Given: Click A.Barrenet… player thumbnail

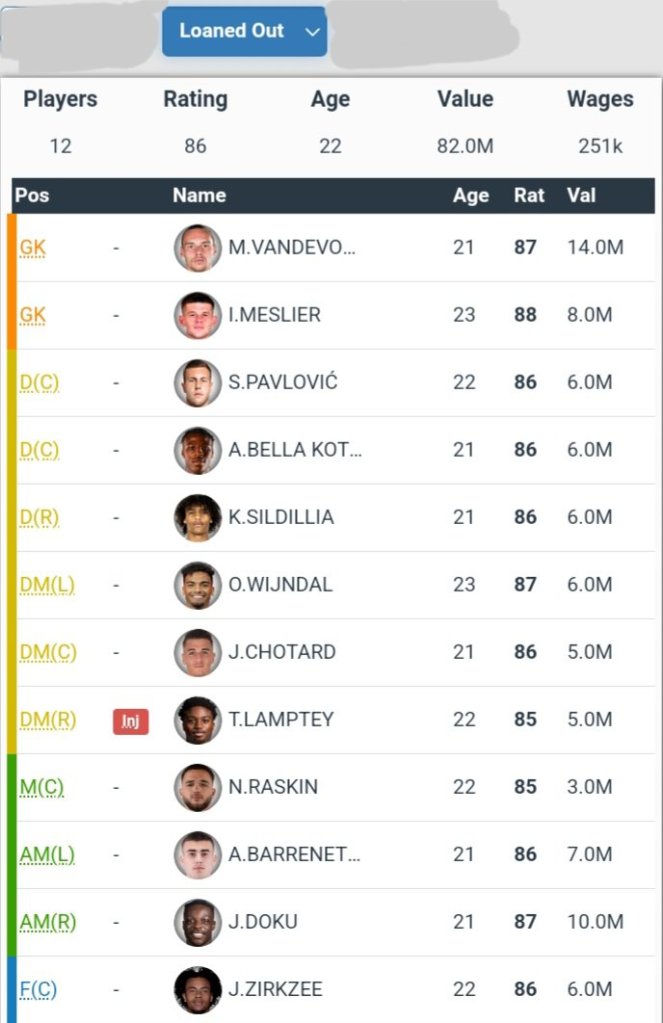Looking at the screenshot, I should [197, 855].
